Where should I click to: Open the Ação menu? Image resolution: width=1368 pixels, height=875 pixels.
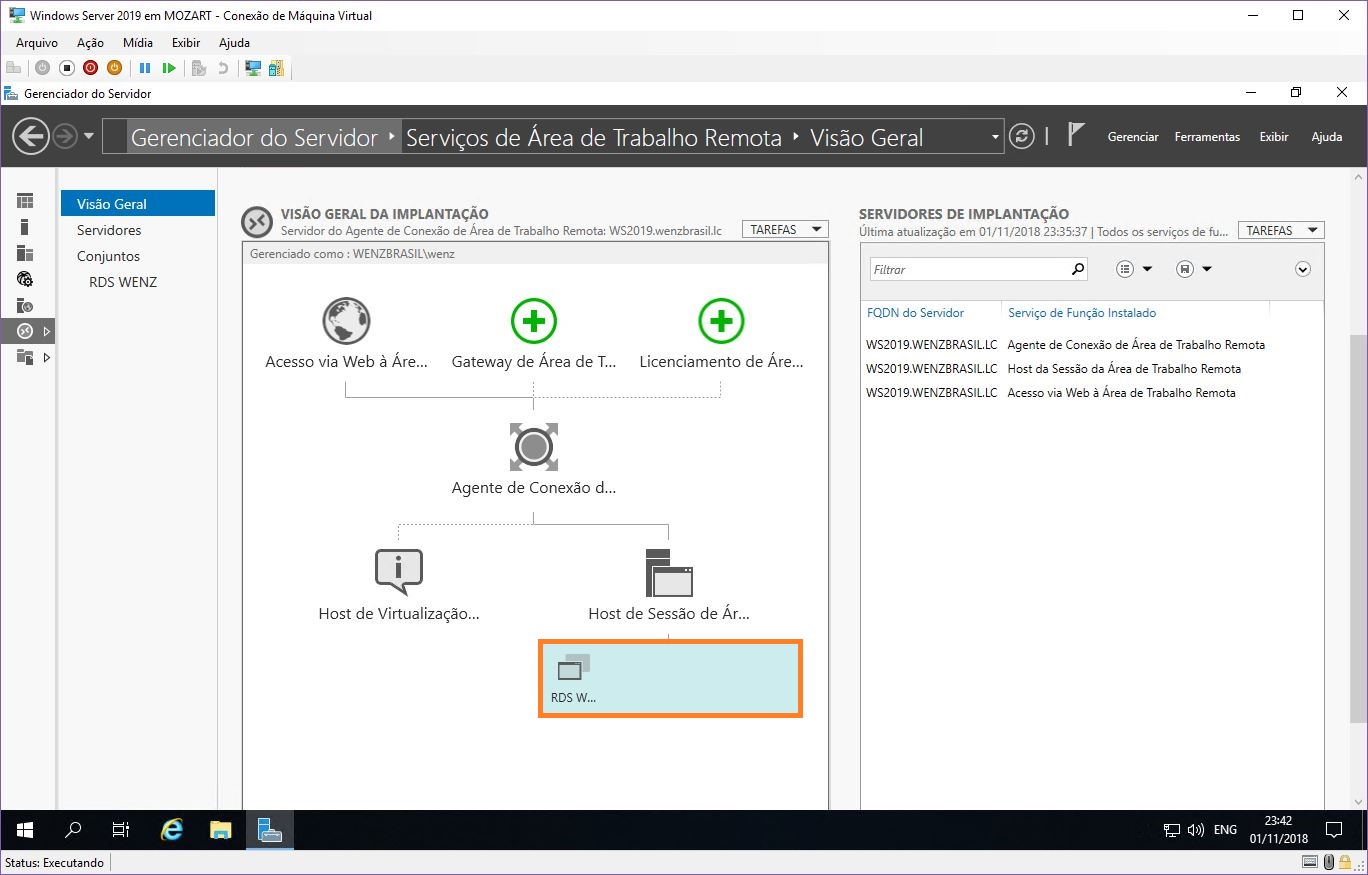click(90, 43)
